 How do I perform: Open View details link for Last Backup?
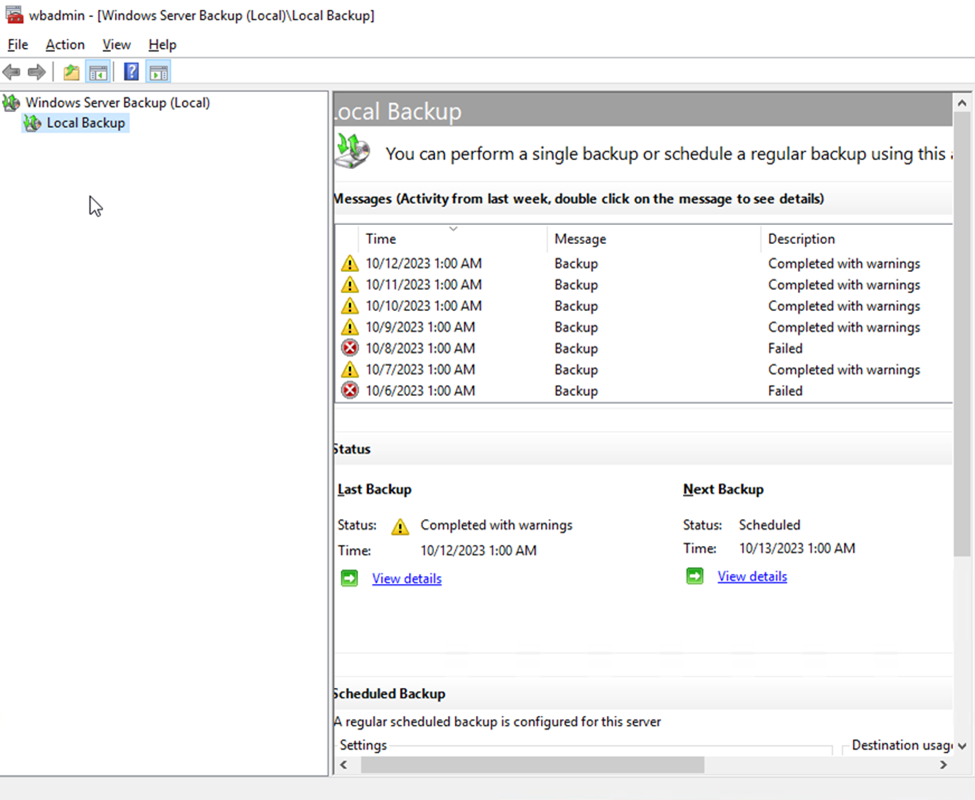tap(407, 579)
